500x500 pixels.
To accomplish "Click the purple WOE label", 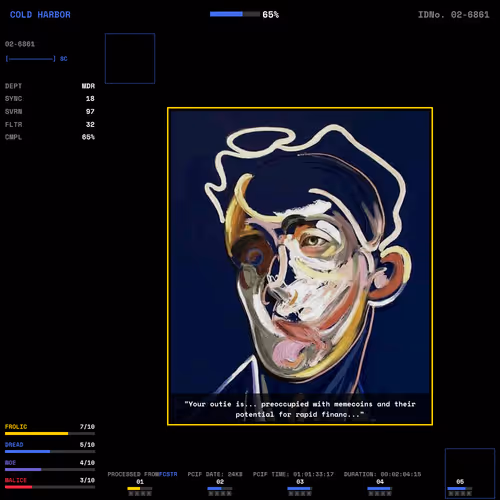I will point(10,463).
